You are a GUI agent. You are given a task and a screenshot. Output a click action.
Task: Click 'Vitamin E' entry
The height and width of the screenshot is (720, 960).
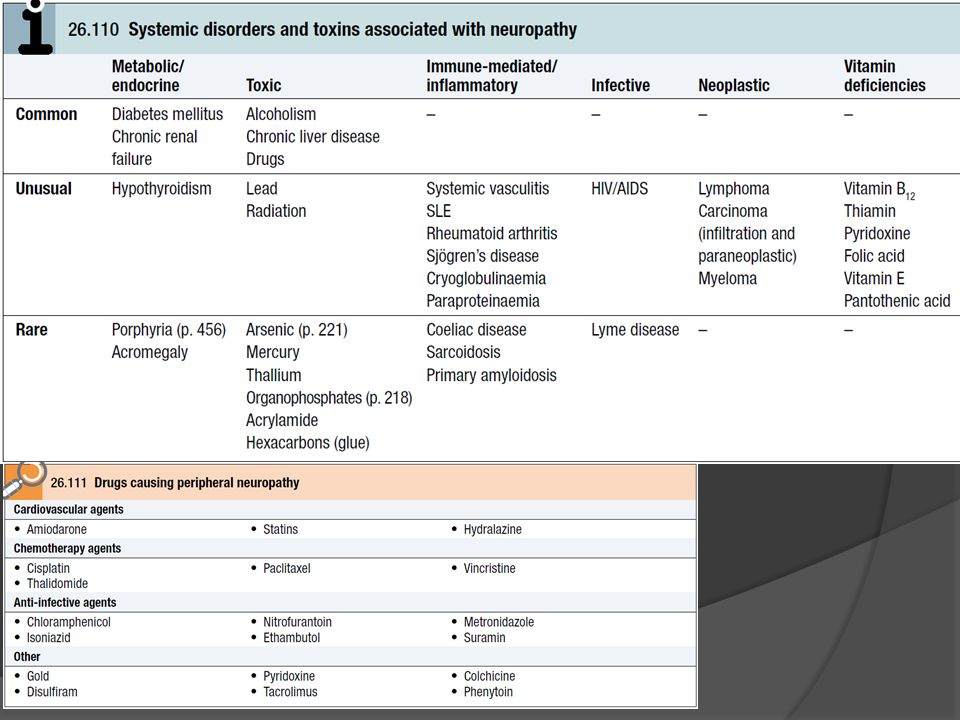(x=874, y=279)
